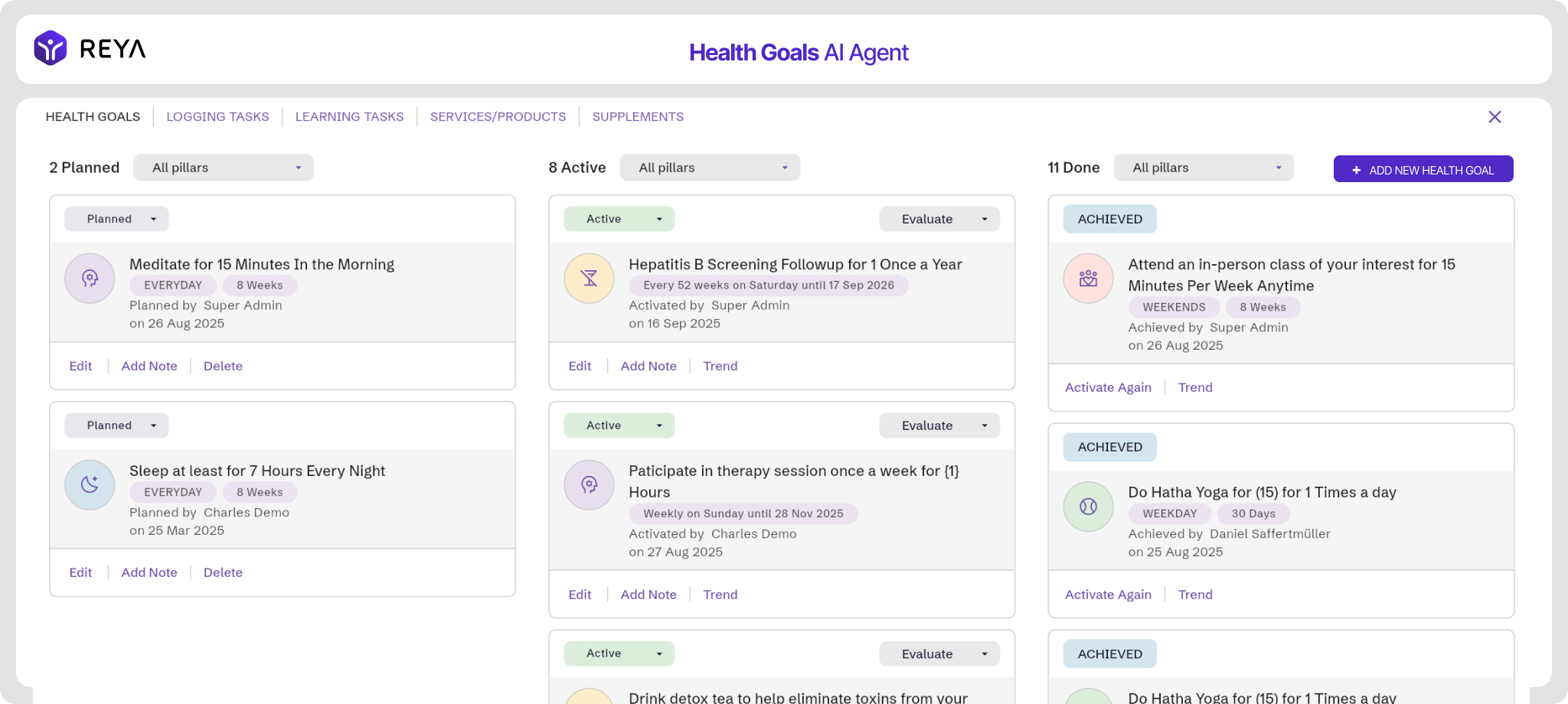1568x704 pixels.
Task: Click the in-person class goal icon
Action: [x=1088, y=279]
